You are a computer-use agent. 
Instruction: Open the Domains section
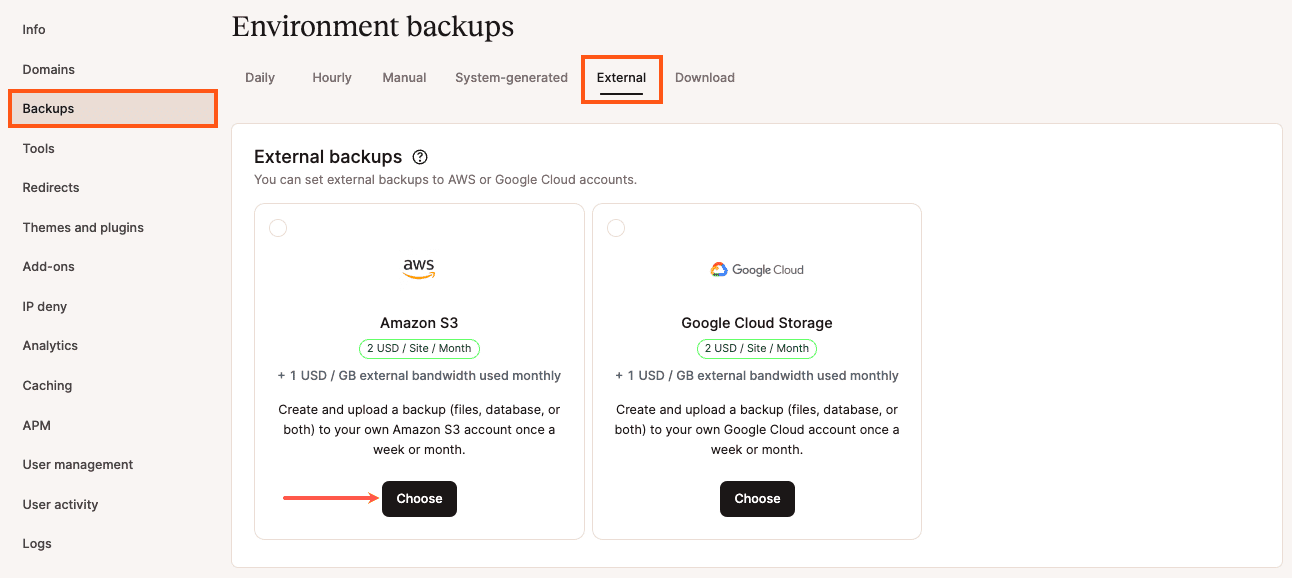point(48,69)
